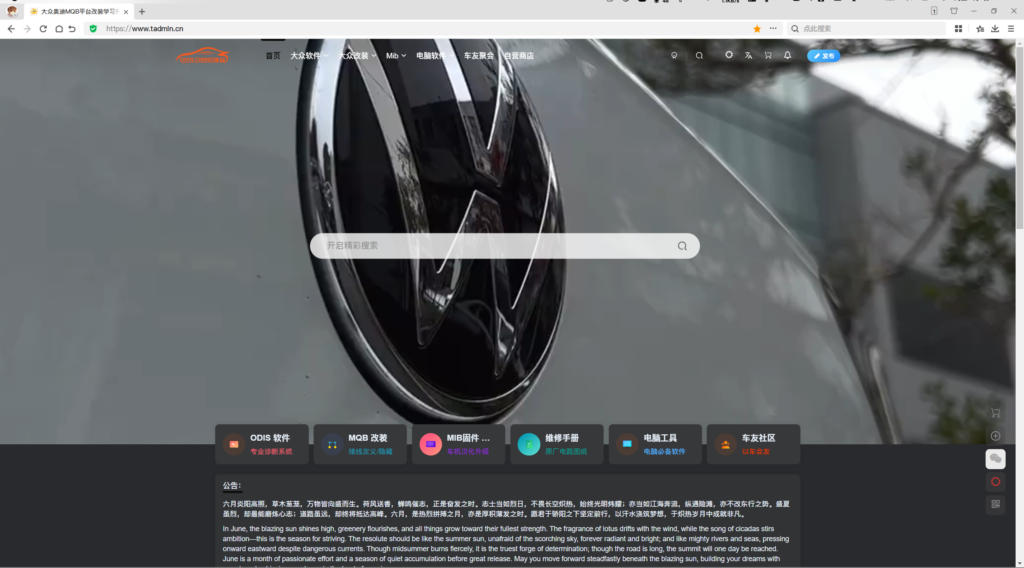Open notifications bell icon
1024x568 pixels.
pyautogui.click(x=788, y=55)
